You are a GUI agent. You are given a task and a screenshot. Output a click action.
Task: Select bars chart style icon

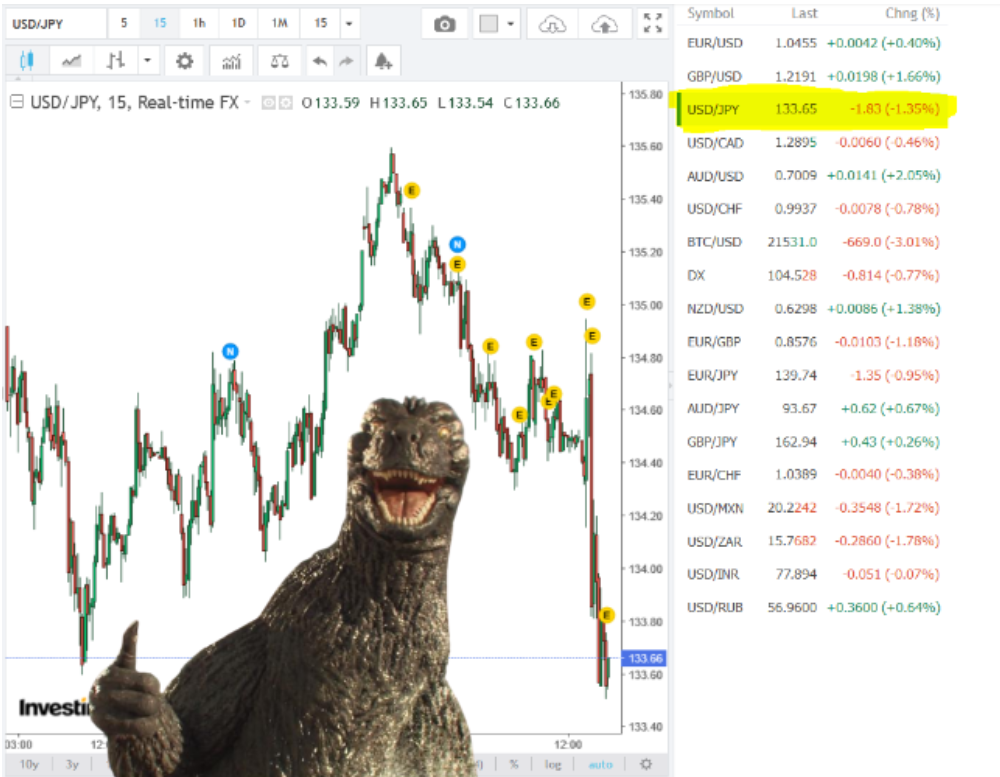115,61
